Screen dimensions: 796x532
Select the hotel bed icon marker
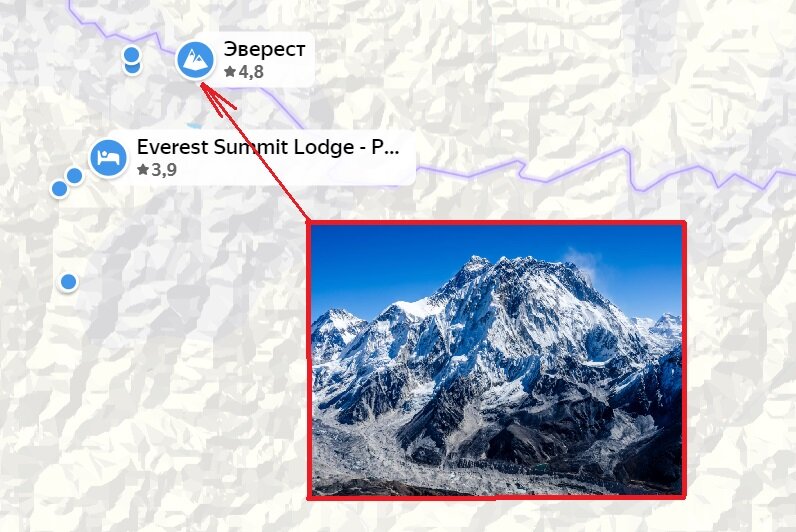click(x=108, y=158)
